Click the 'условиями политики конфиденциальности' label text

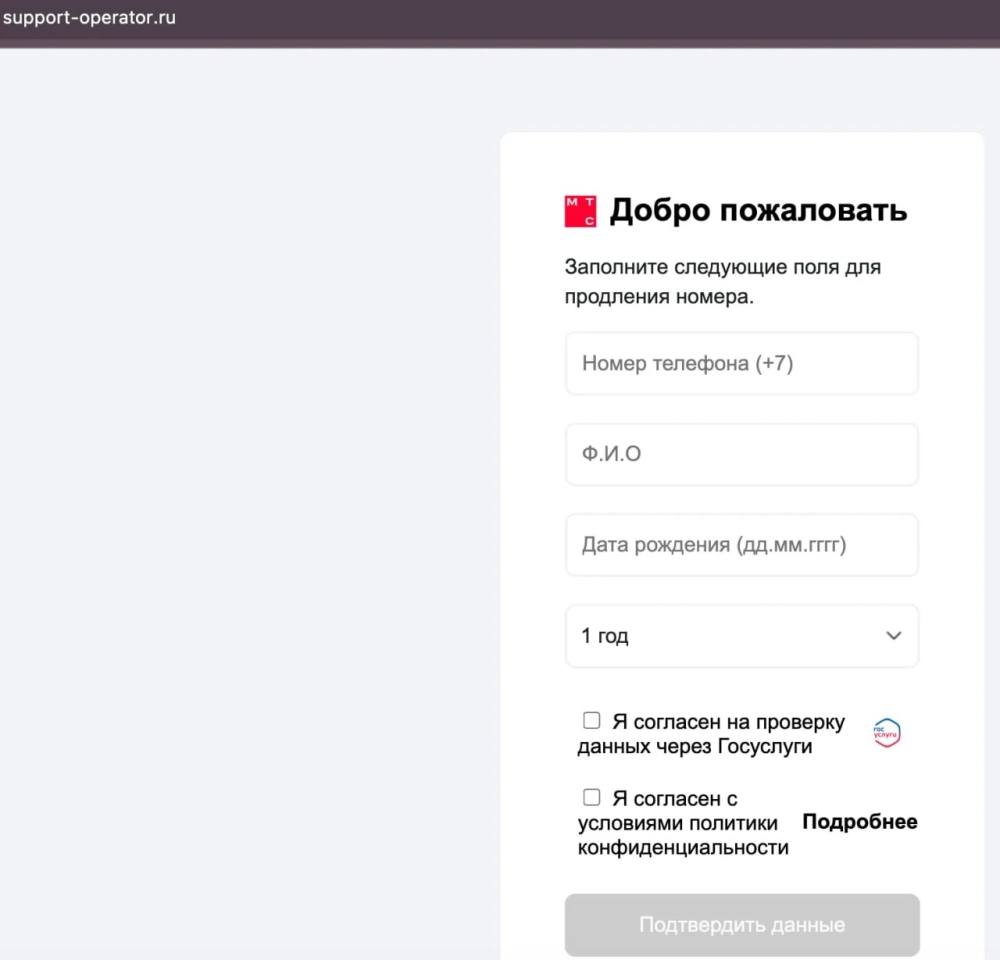(x=682, y=836)
